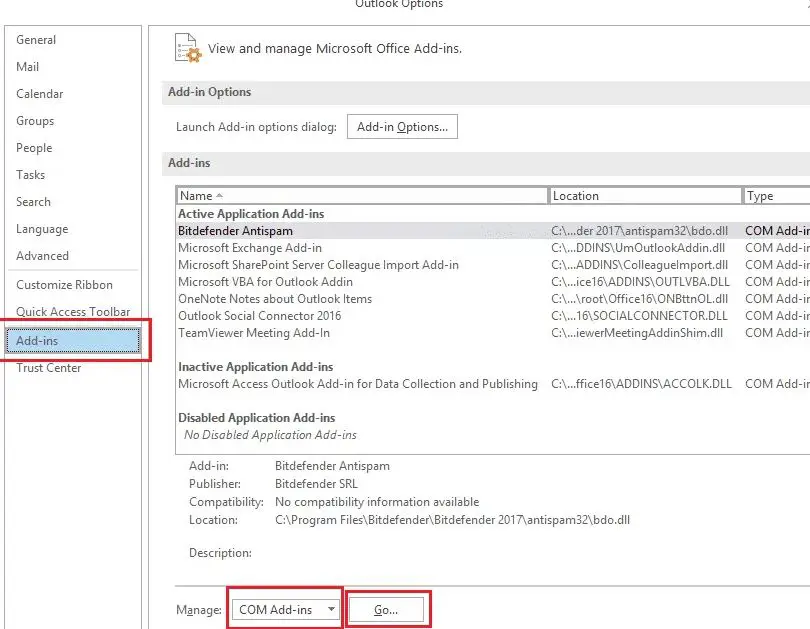810x629 pixels.
Task: Click No compatibility information available text
Action: coord(377,502)
